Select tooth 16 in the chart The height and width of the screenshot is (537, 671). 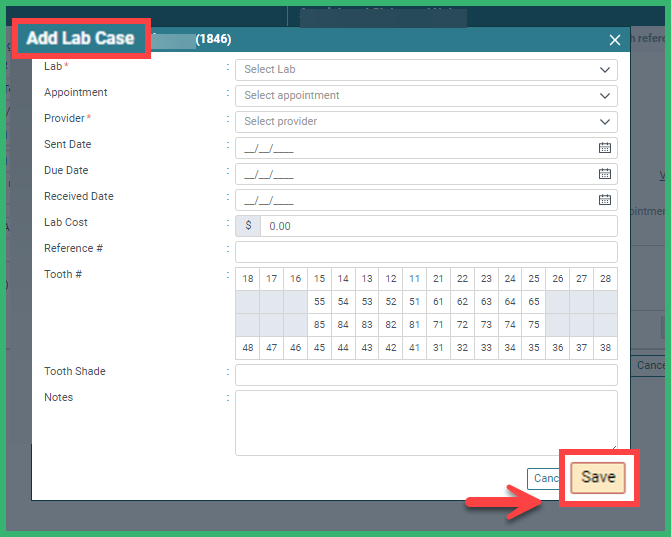[295, 279]
